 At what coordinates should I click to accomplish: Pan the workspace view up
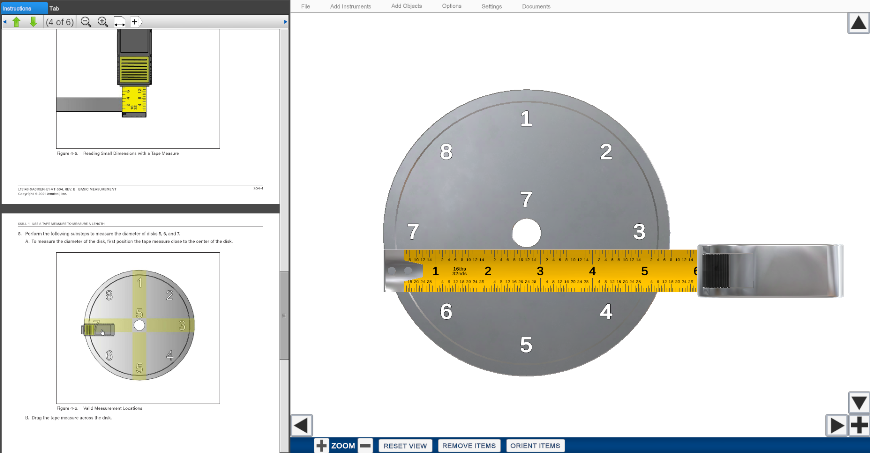coord(858,23)
